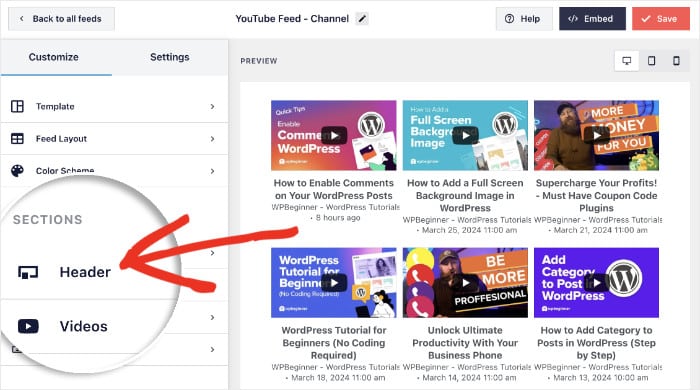
Task: Click the Feed Layout grid icon
Action: [17, 139]
